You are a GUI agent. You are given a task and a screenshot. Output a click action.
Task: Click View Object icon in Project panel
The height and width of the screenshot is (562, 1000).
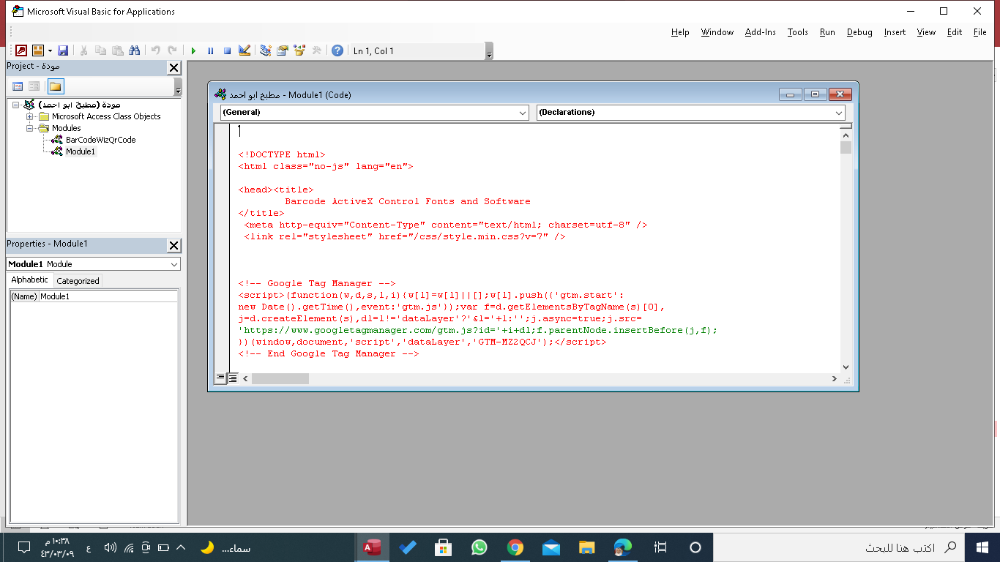pyautogui.click(x=34, y=86)
